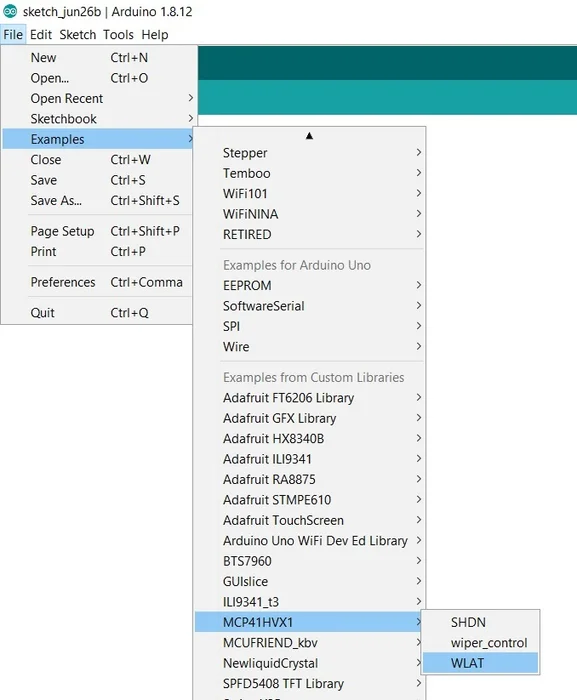This screenshot has height=700, width=577.
Task: Expand the Sketchbook submenu
Action: (x=99, y=119)
